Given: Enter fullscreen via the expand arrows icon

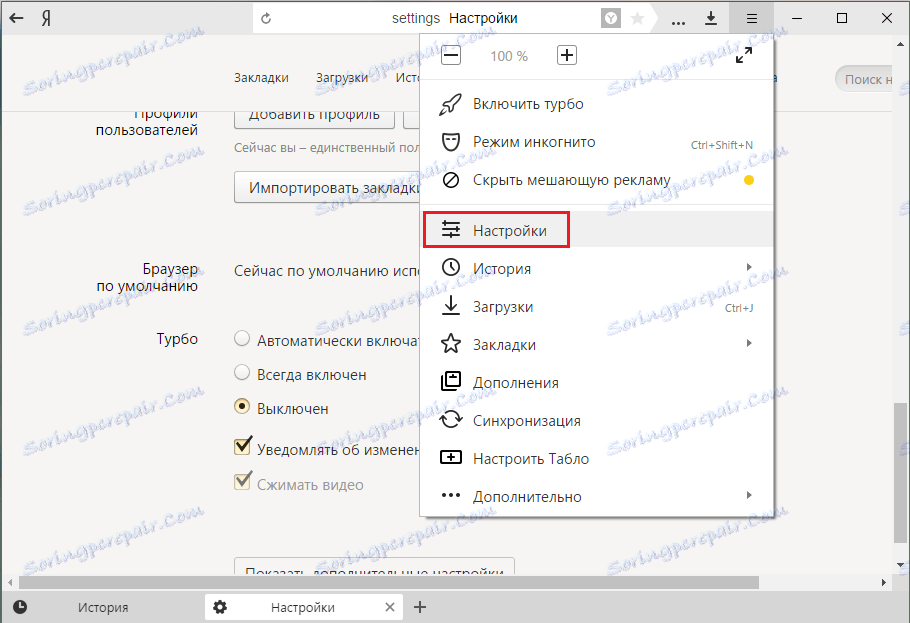Looking at the screenshot, I should click(x=744, y=55).
